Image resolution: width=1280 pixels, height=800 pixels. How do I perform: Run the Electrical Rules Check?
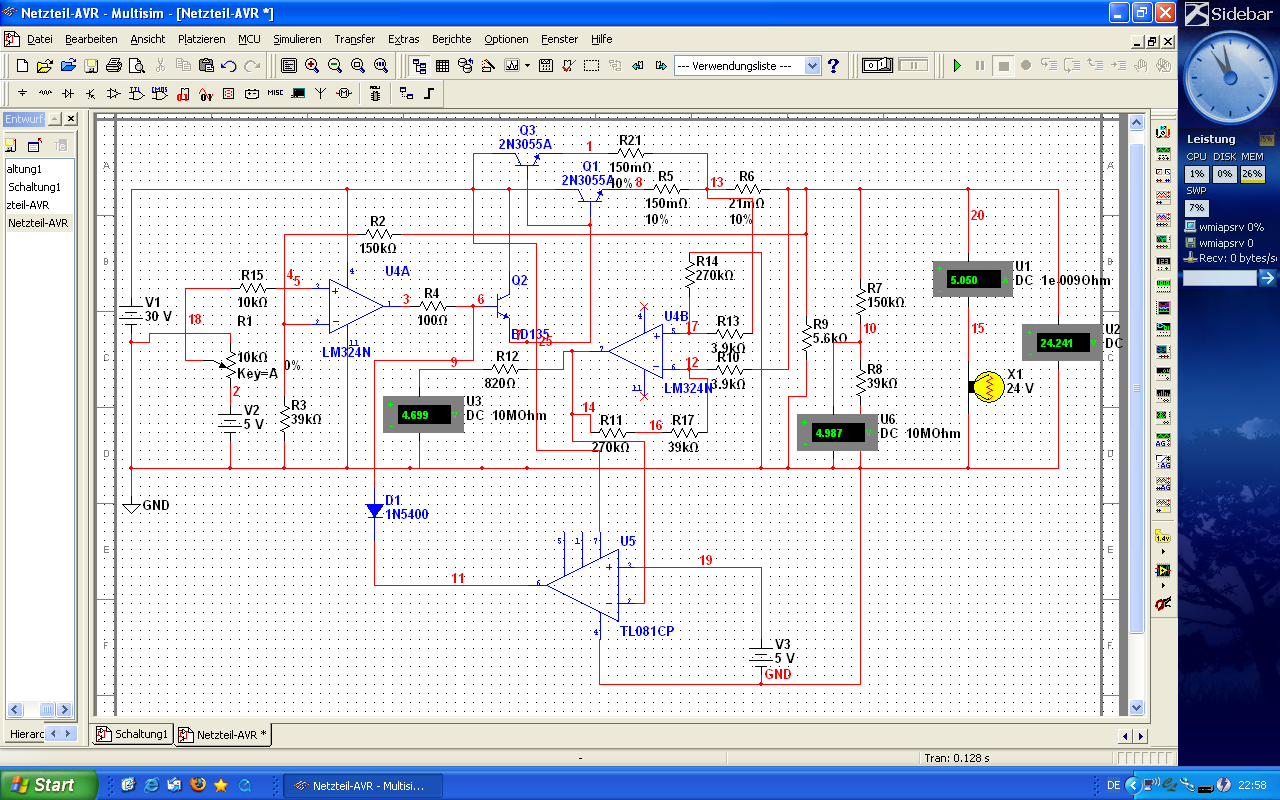[567, 65]
